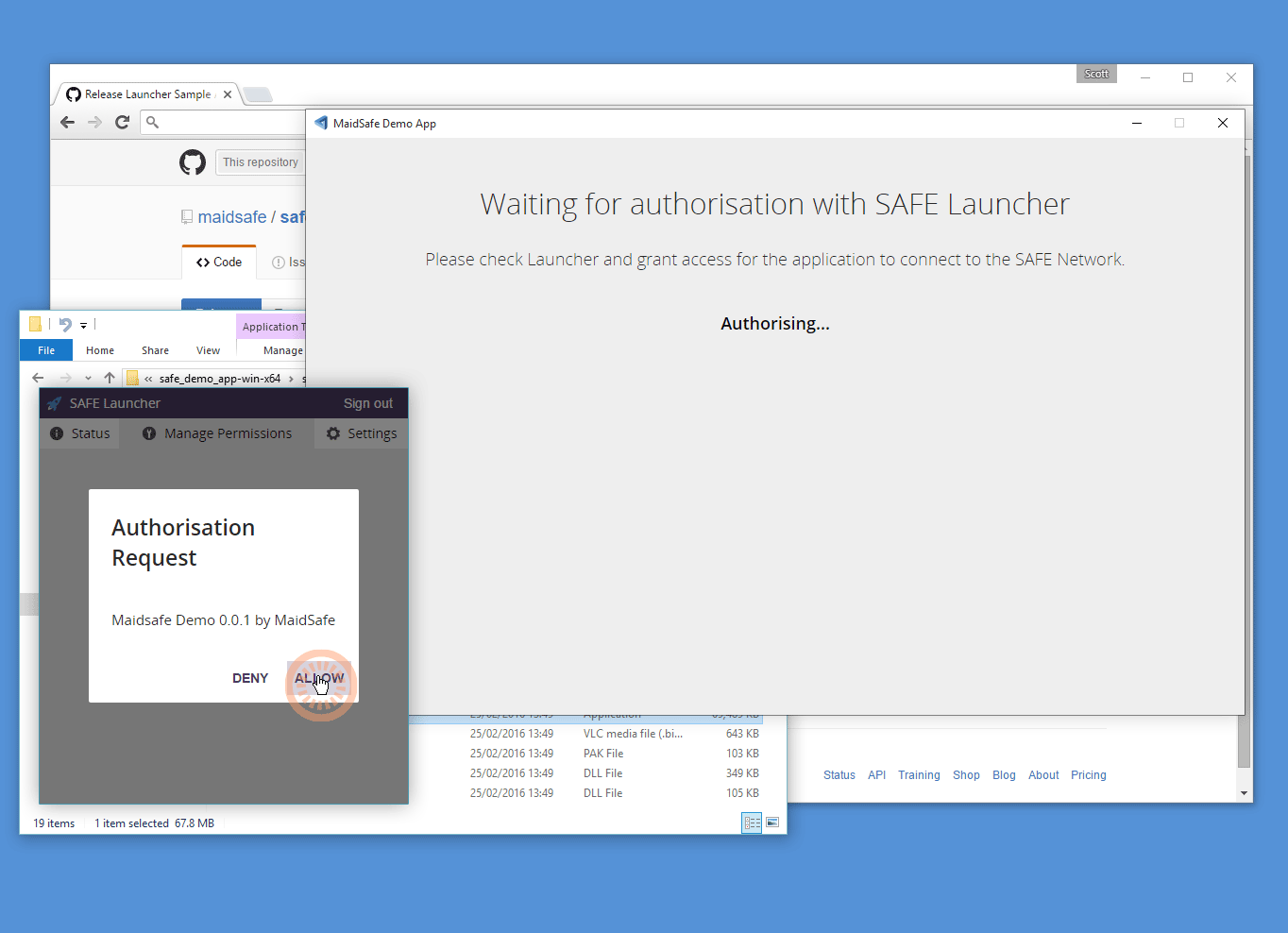Open Settings tab in SAFE Launcher

[x=362, y=433]
